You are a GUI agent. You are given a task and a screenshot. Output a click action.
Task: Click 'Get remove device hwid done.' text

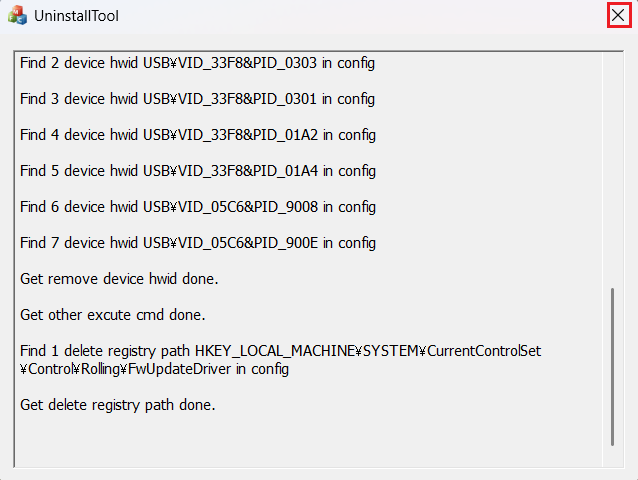[x=119, y=279]
